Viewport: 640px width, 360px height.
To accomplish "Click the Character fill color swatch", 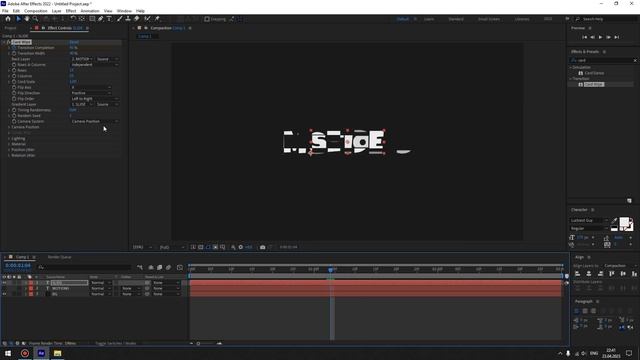I will [x=624, y=222].
